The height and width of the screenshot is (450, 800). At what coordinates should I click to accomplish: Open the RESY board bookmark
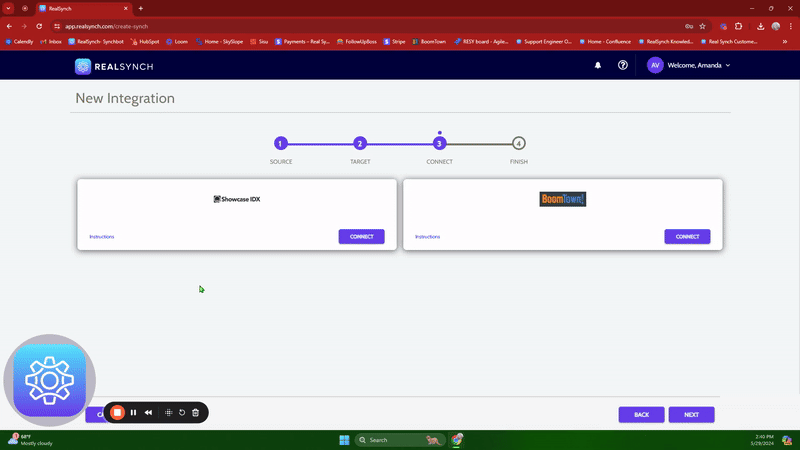(481, 42)
